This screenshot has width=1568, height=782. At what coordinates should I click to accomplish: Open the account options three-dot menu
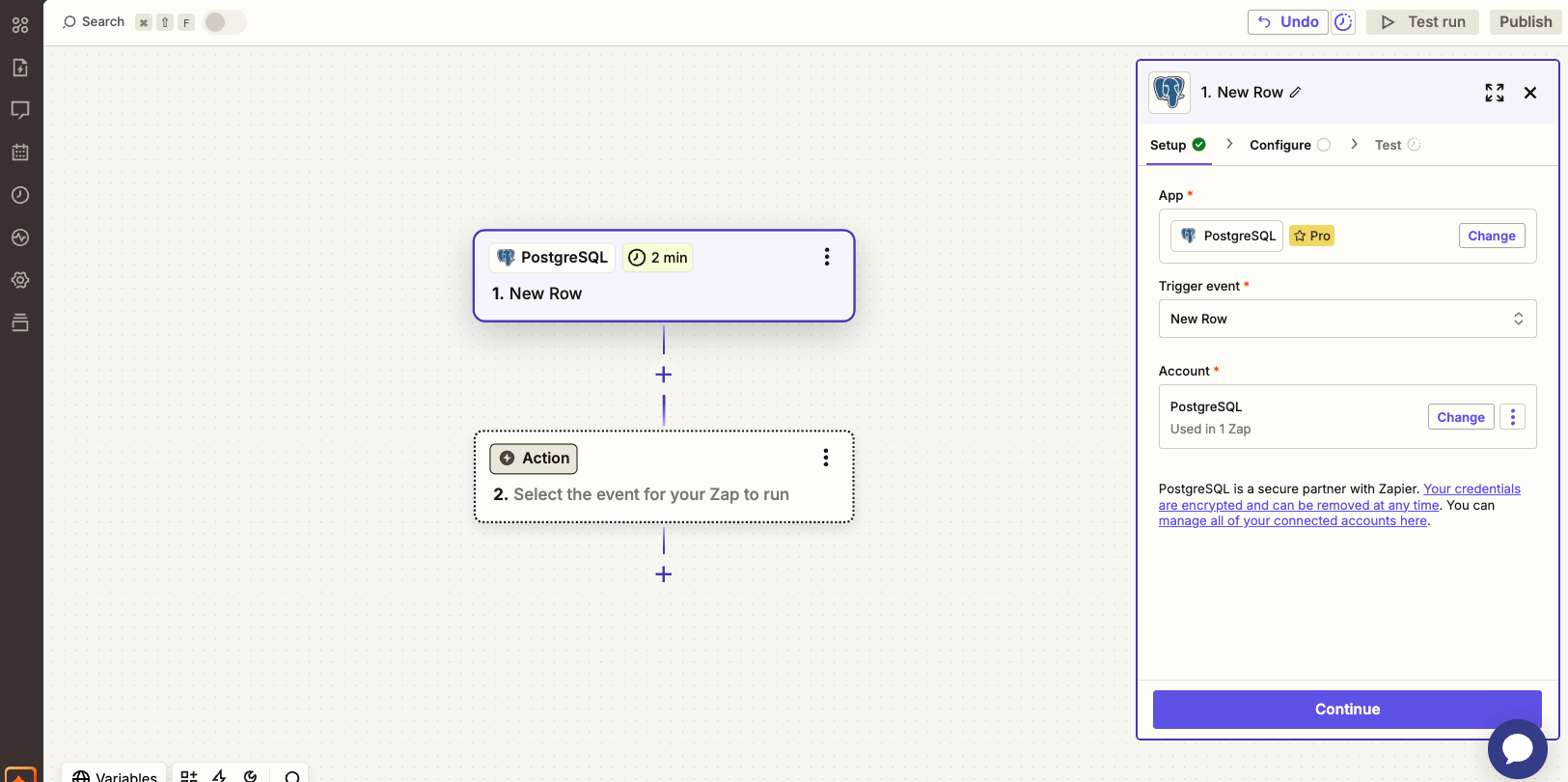tap(1512, 417)
